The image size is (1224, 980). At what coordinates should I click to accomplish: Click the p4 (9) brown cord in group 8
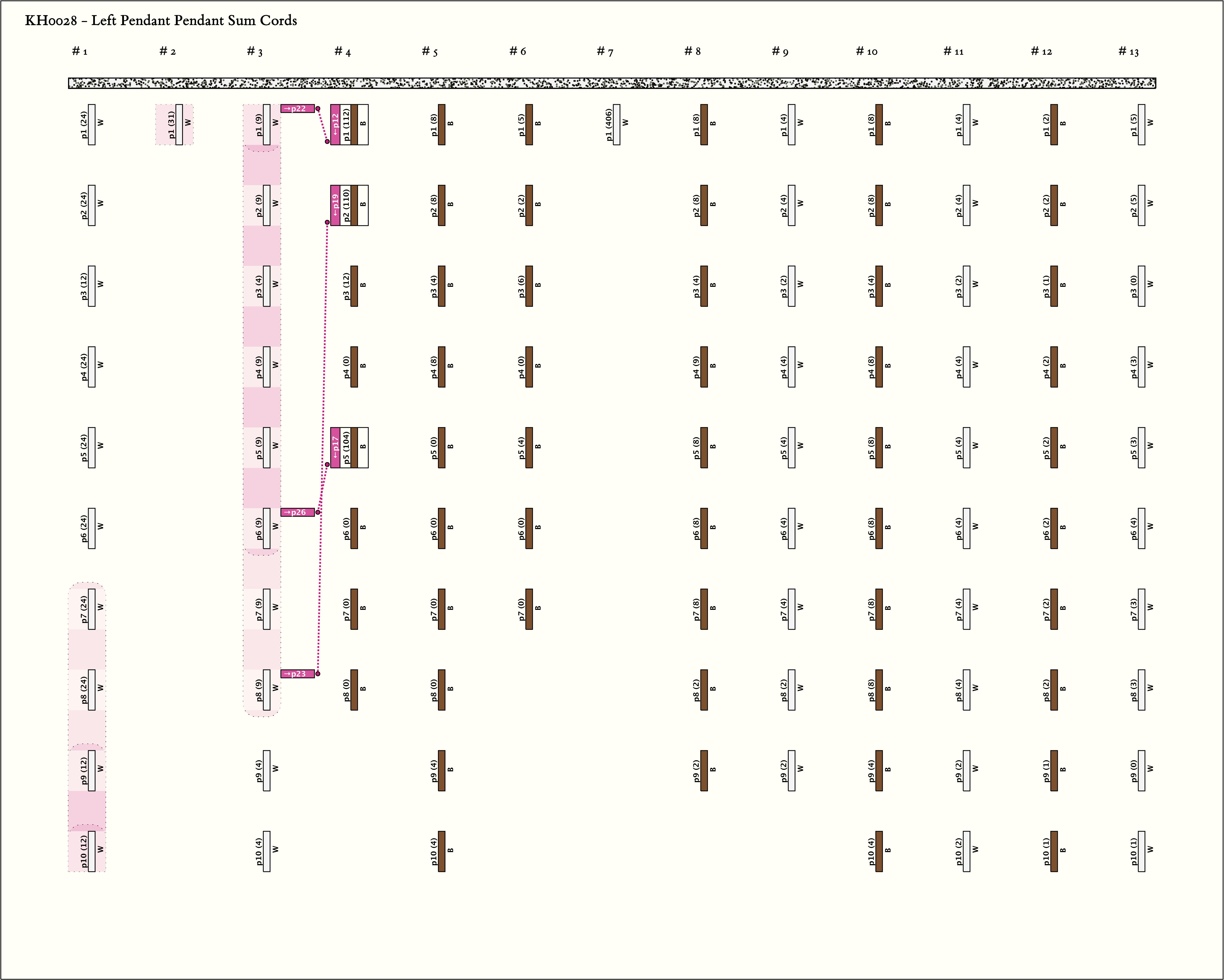pos(704,367)
